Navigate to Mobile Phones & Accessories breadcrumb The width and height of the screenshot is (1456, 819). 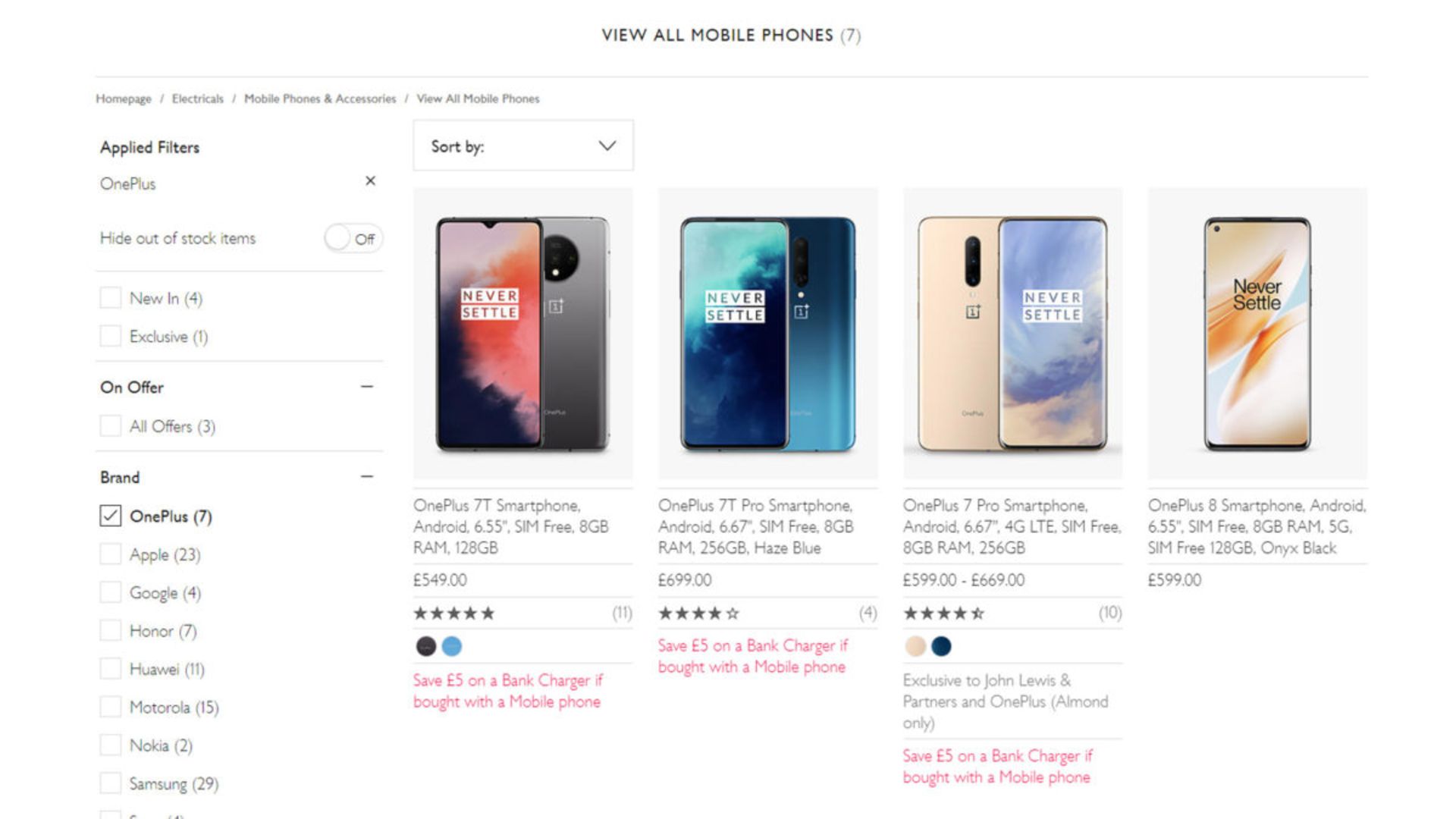pyautogui.click(x=320, y=99)
